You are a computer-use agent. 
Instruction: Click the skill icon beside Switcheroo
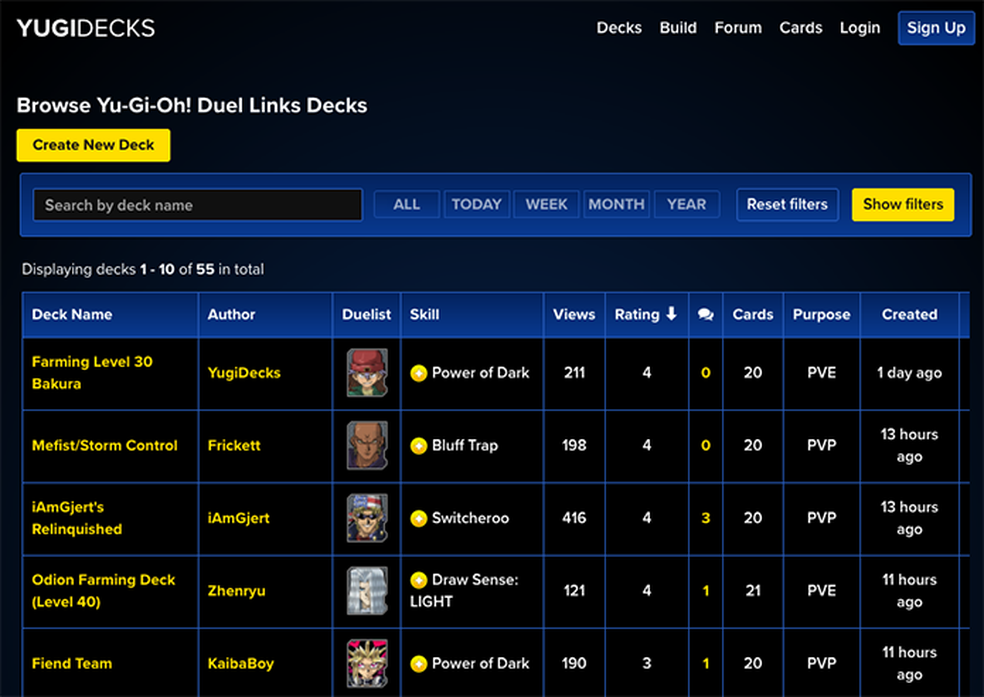tap(419, 518)
